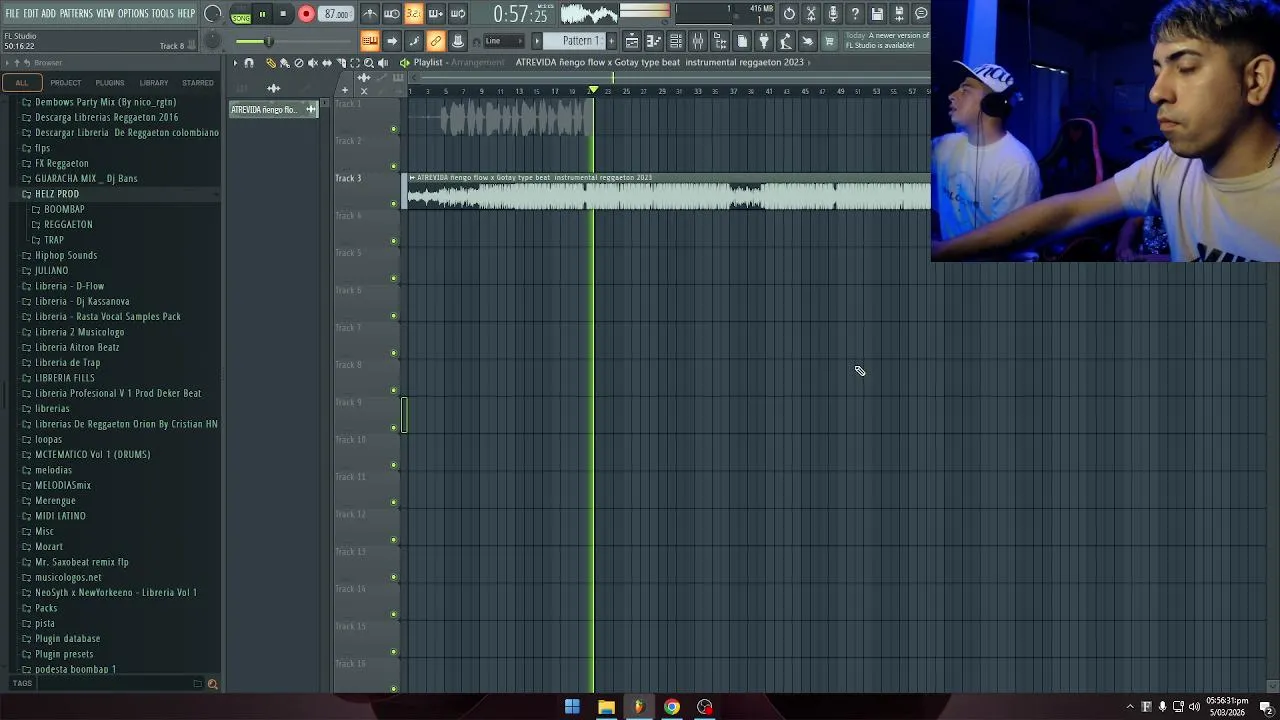Screen dimensions: 1280x720
Task: Open the Windows Start button
Action: [x=572, y=707]
